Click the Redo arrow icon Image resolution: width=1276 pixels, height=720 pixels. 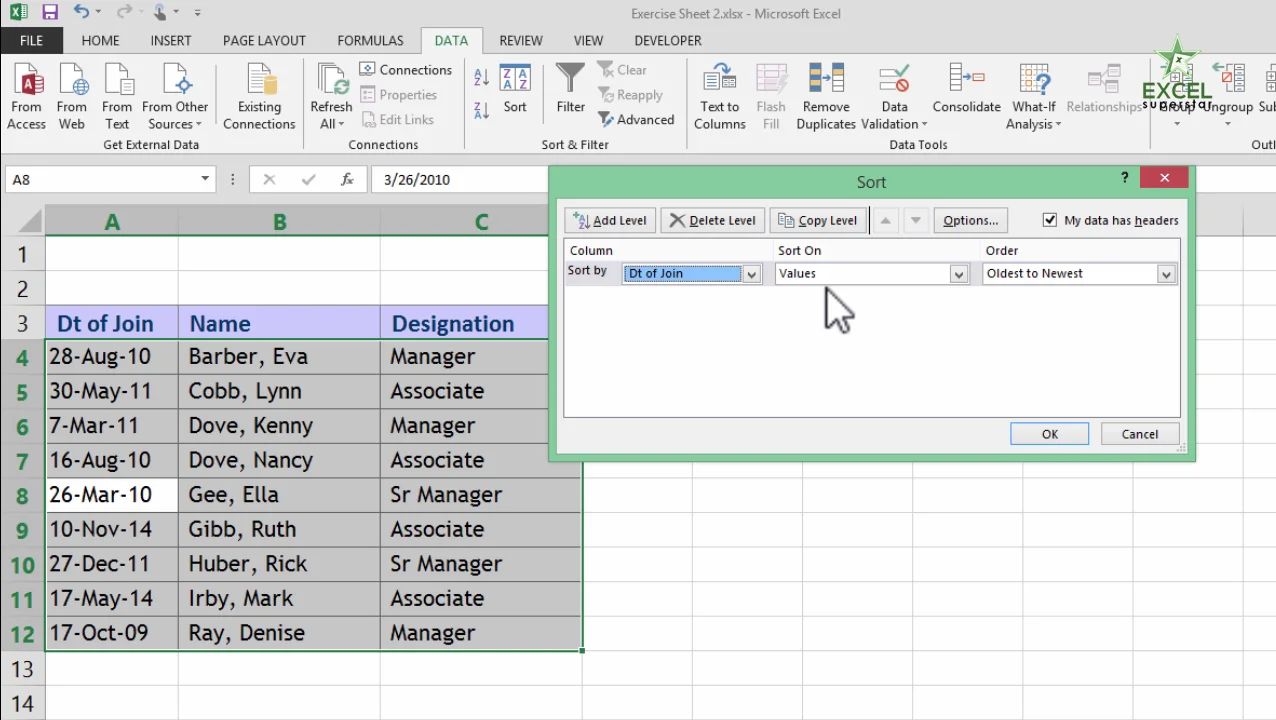pyautogui.click(x=124, y=13)
